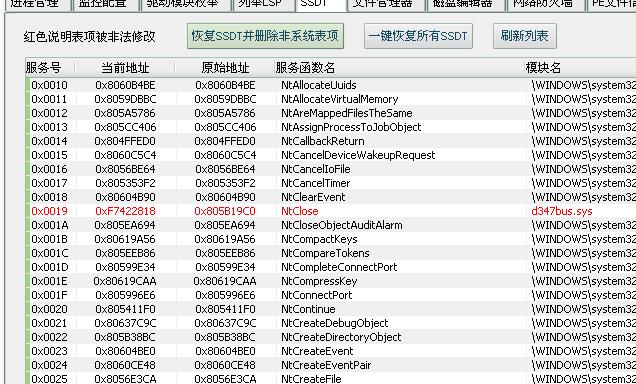
Task: Click service number 0x0011
Action: pyautogui.click(x=49, y=99)
